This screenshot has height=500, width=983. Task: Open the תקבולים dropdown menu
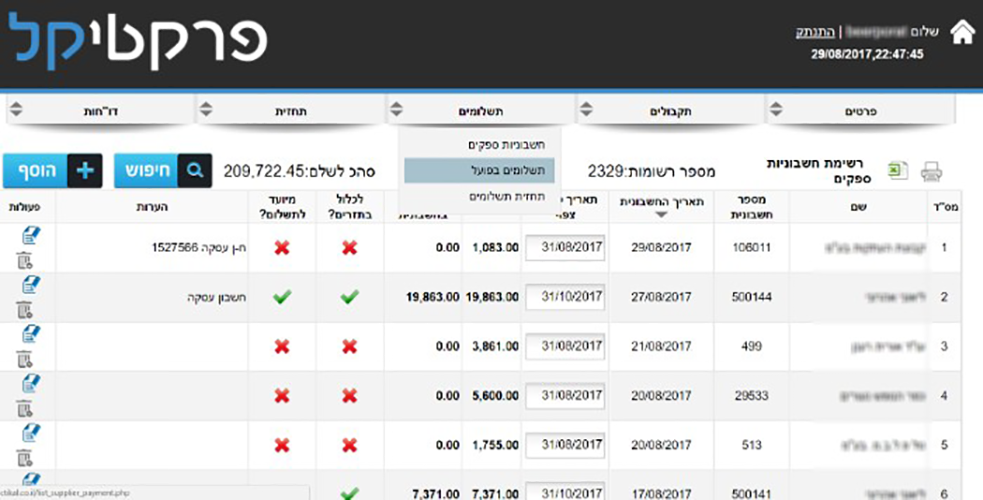click(670, 111)
